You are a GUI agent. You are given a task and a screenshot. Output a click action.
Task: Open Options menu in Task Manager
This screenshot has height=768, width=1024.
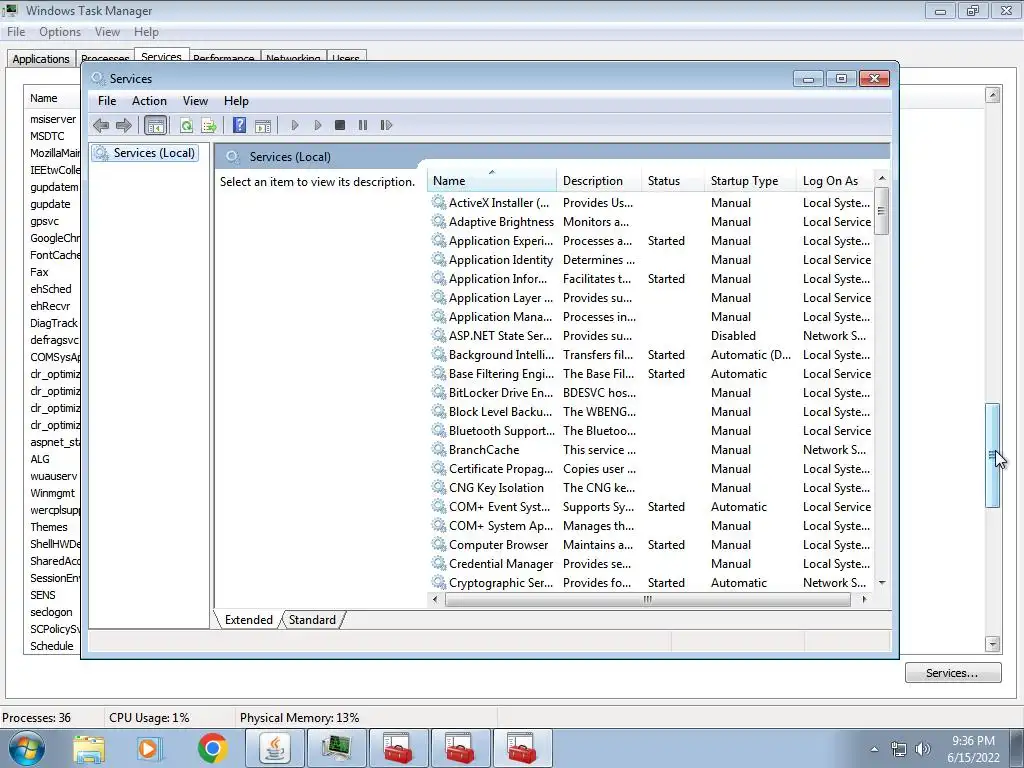coord(60,31)
